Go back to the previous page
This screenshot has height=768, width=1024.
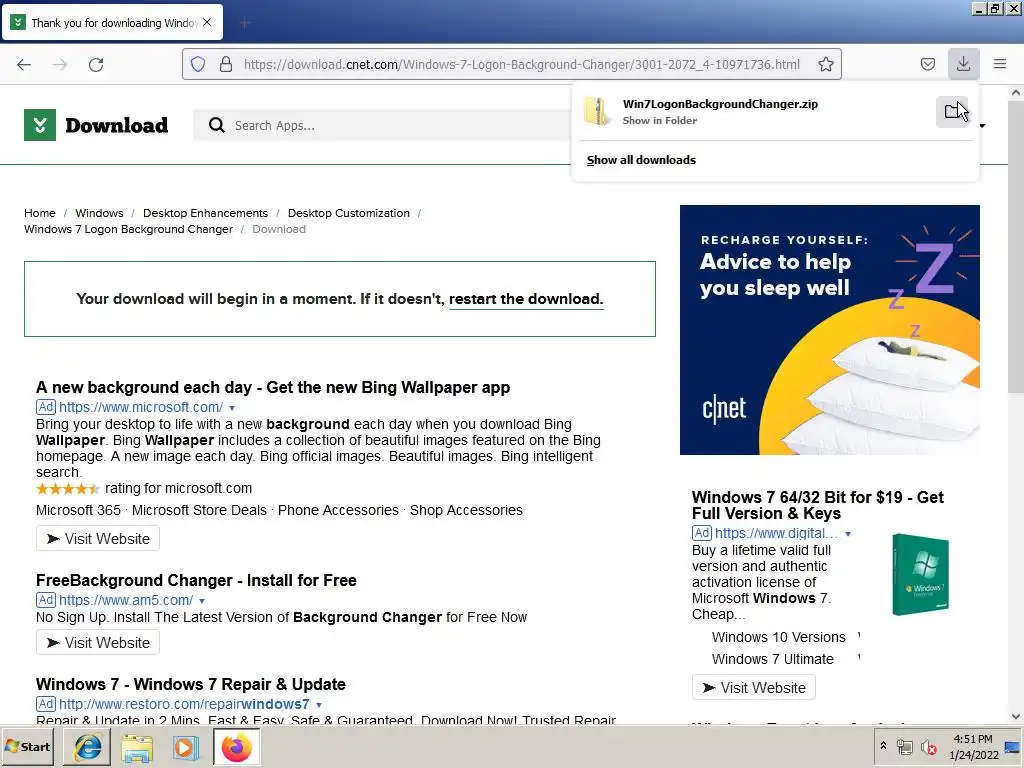coord(24,64)
